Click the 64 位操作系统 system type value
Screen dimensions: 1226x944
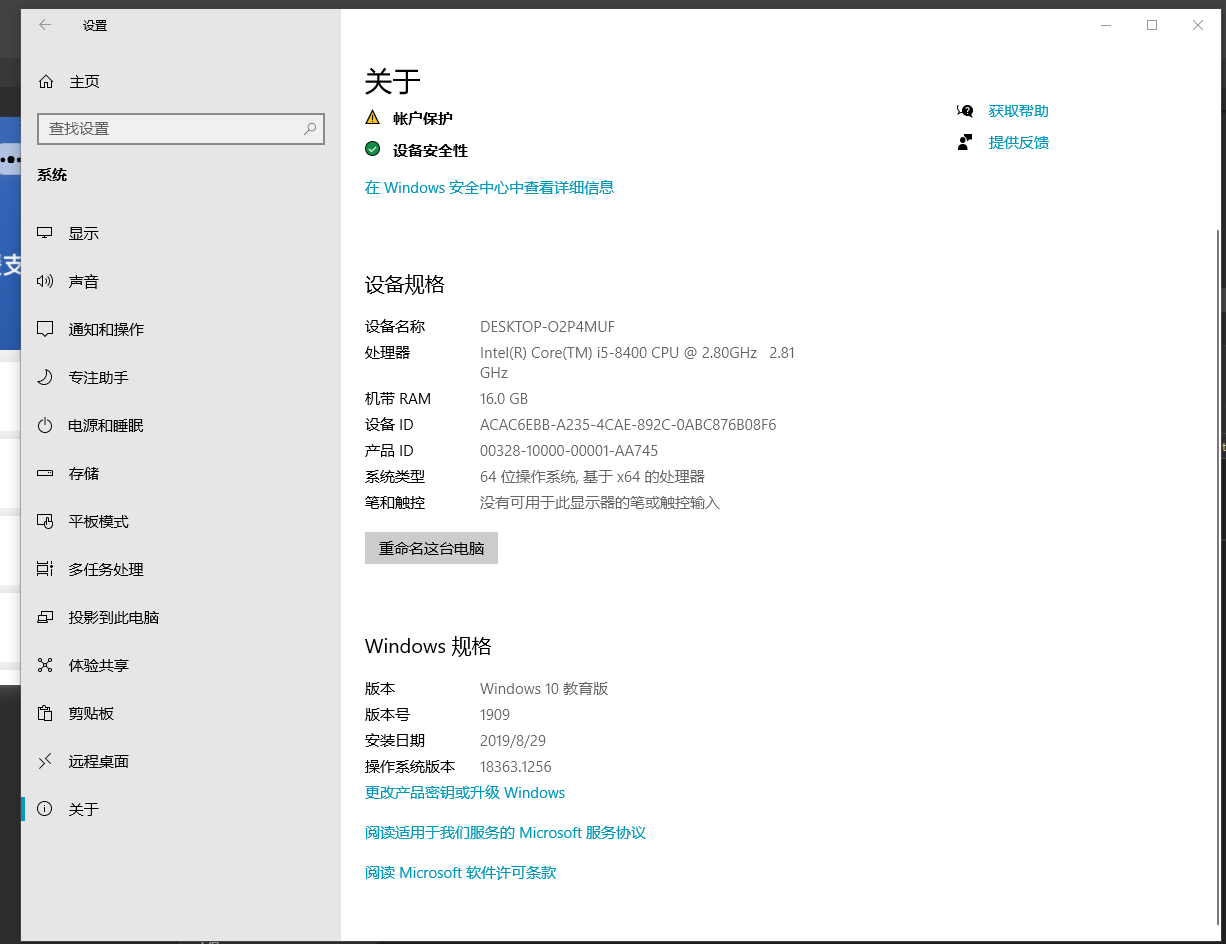(x=592, y=477)
